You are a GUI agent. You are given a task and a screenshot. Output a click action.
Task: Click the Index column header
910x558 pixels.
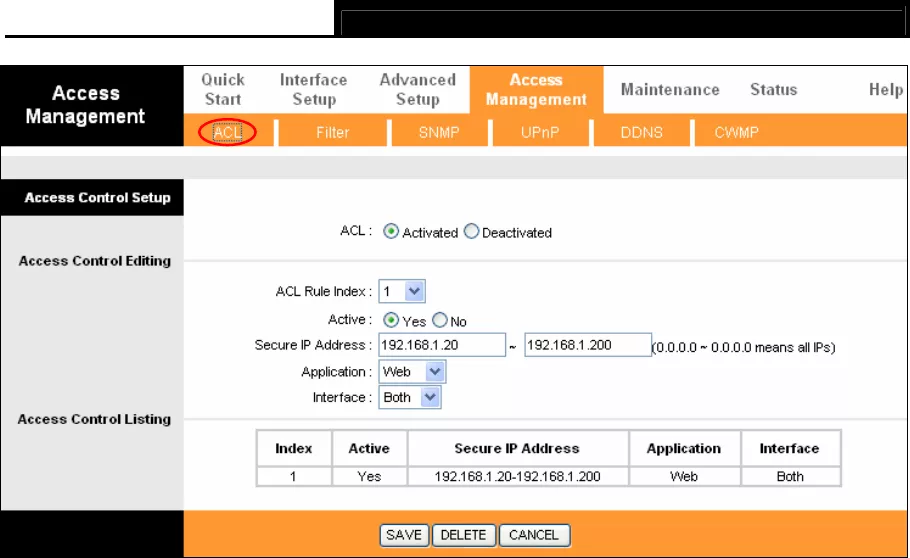[294, 448]
